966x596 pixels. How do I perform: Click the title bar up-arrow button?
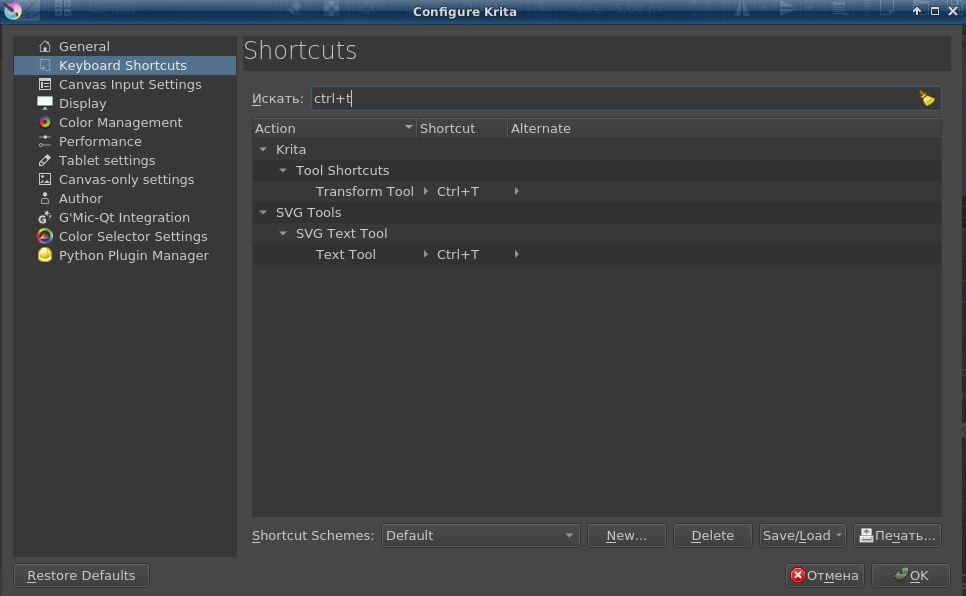917,11
